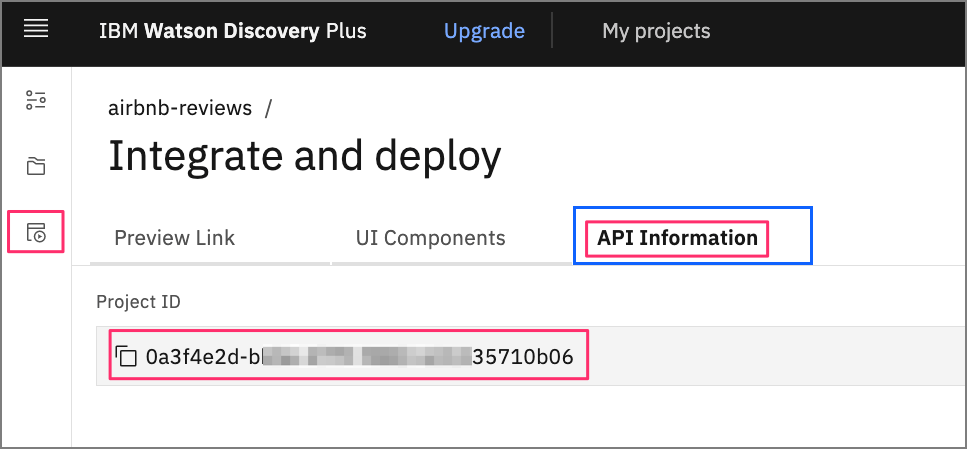
Task: Switch to the Preview Link tab
Action: (210, 238)
